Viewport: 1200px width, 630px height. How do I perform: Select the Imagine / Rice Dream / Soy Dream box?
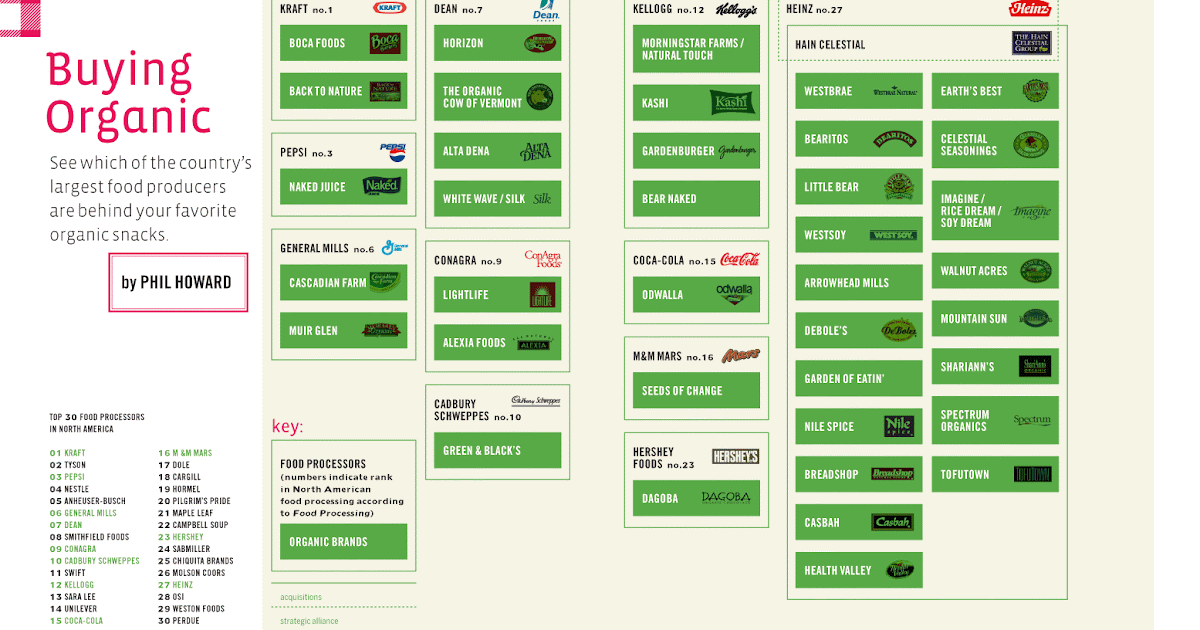click(x=995, y=211)
